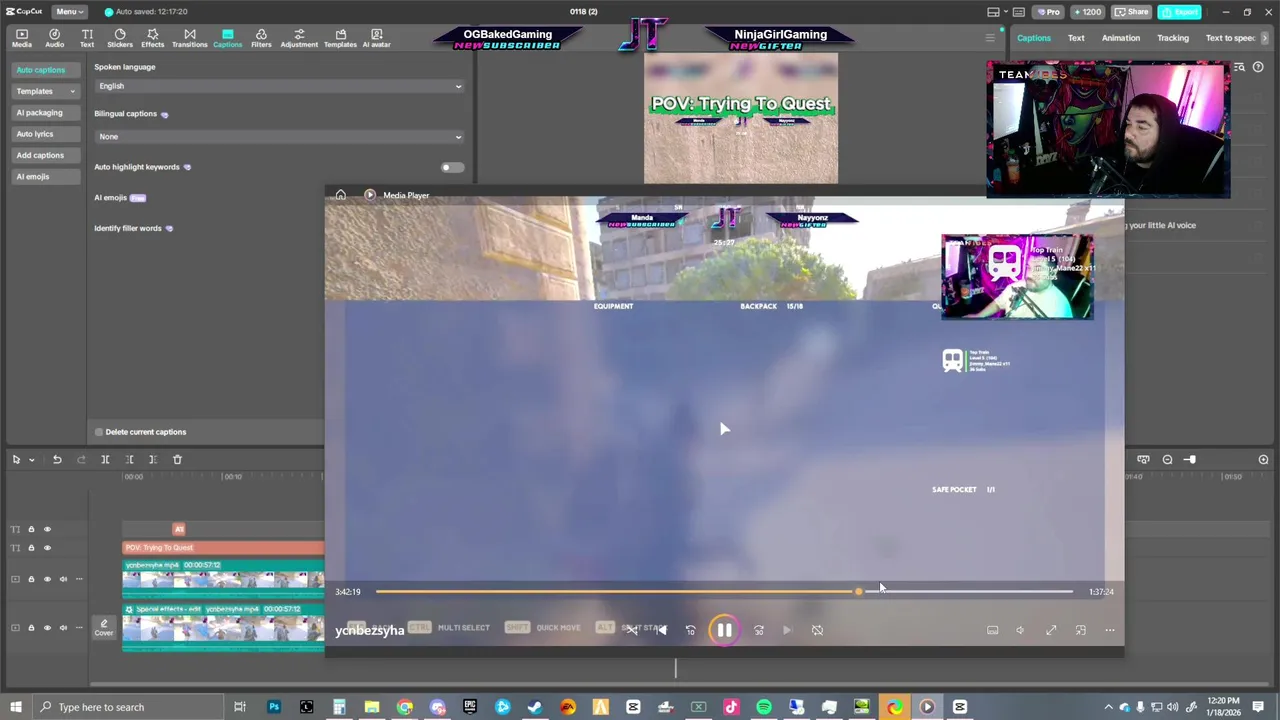Lock the Special effects video track
The width and height of the screenshot is (1280, 720).
click(31, 628)
